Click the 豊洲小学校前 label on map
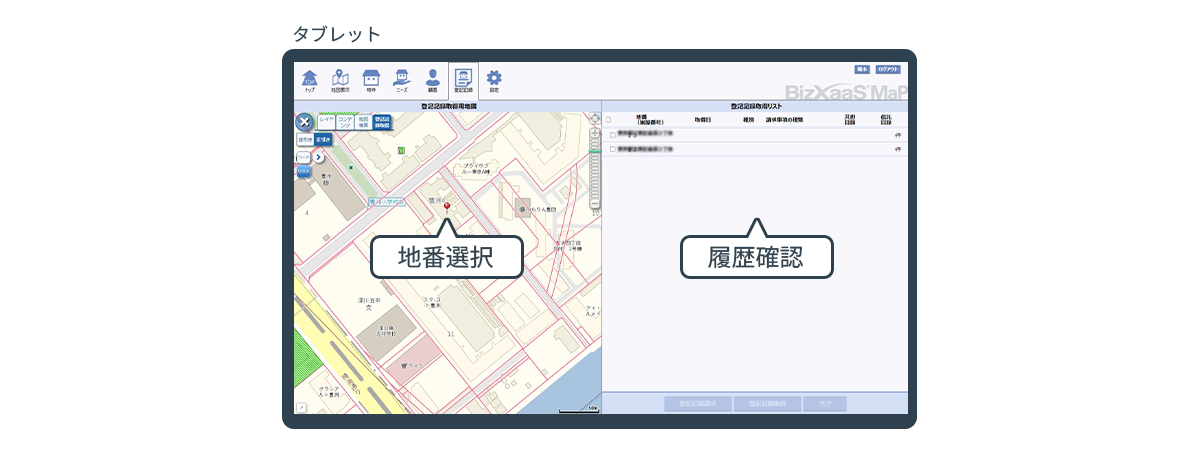The image size is (1200, 457). click(387, 201)
